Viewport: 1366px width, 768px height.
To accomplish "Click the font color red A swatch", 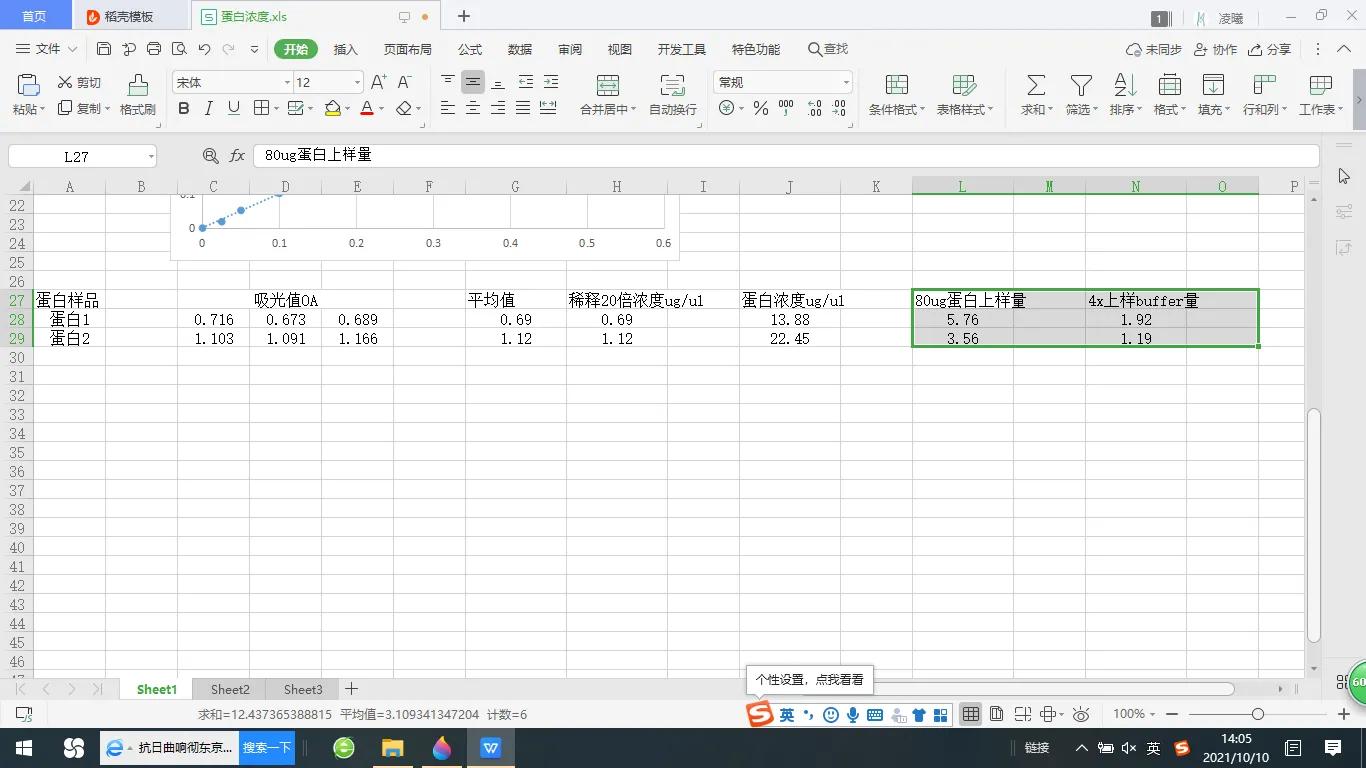I will (367, 108).
